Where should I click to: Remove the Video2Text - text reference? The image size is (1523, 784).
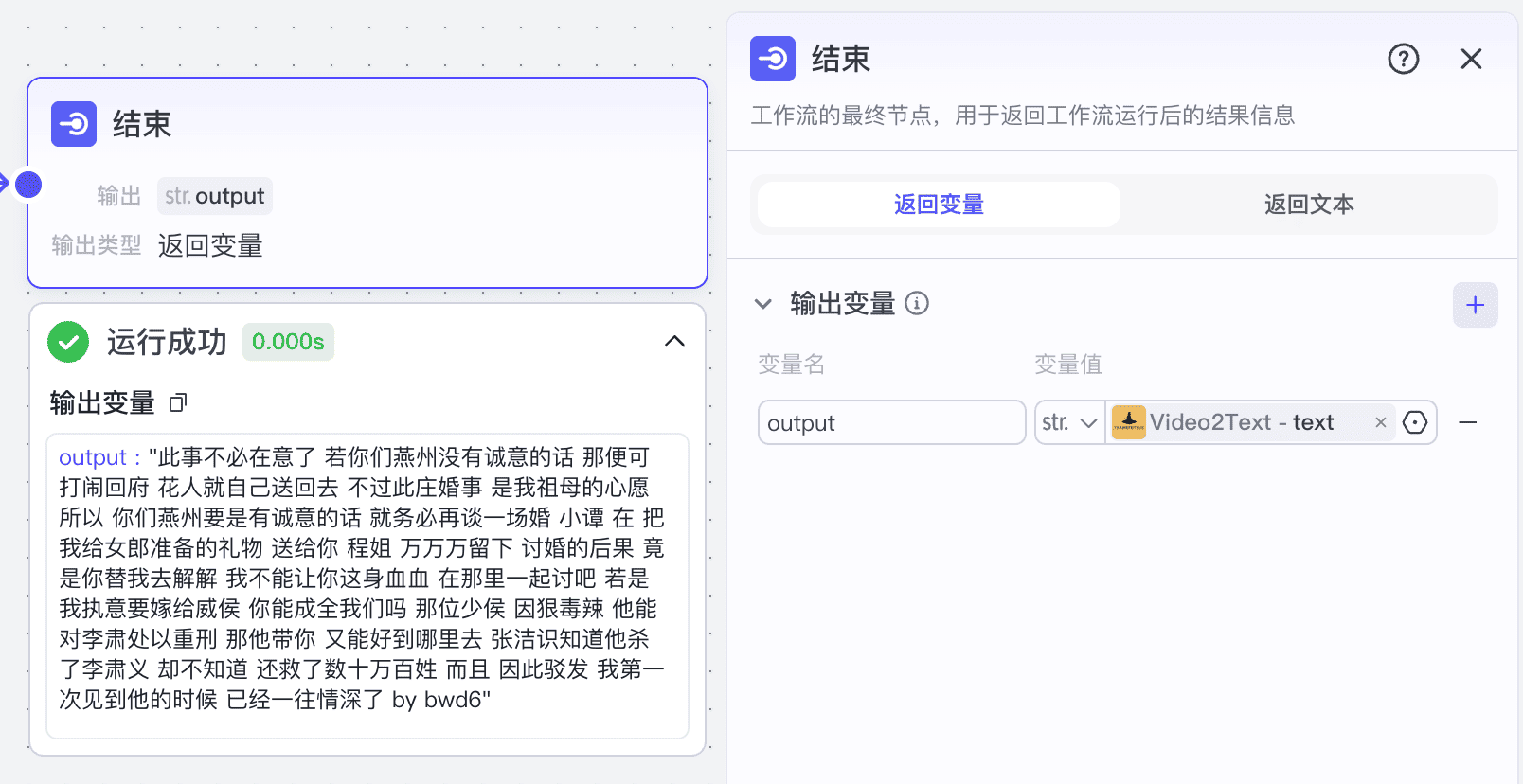point(1381,422)
